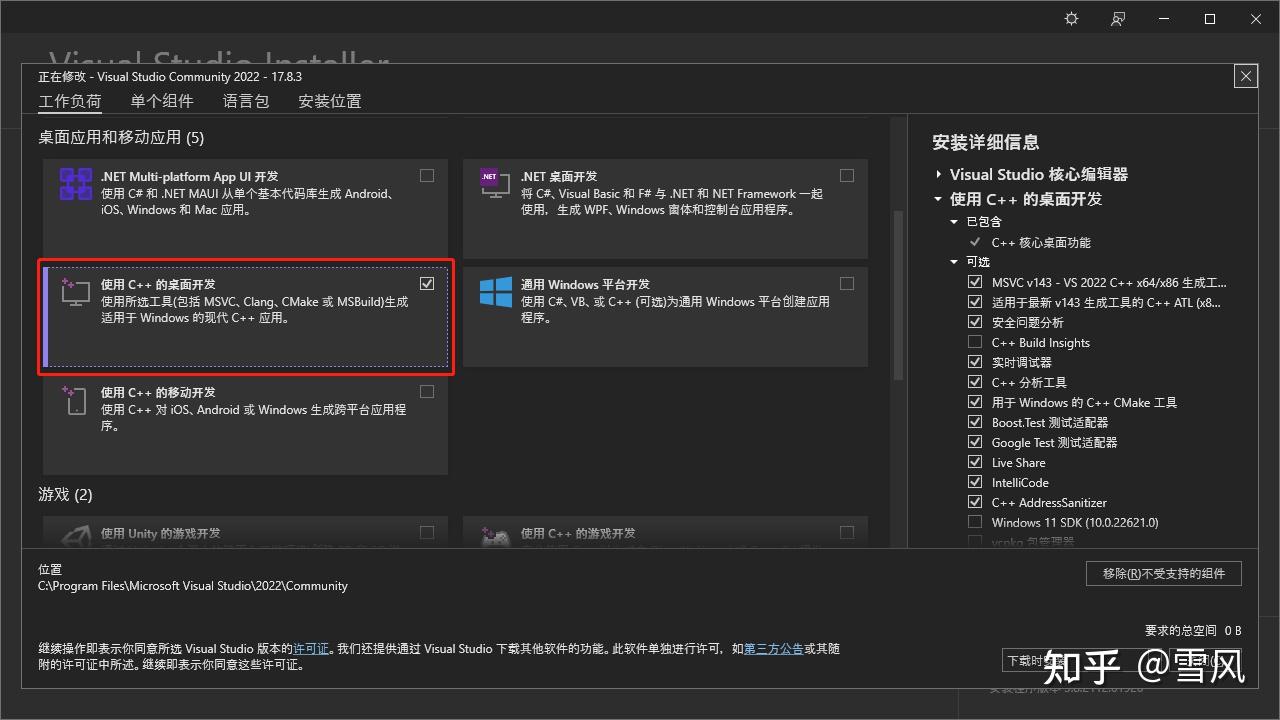The height and width of the screenshot is (720, 1280).
Task: Switch to the 单个组件 tab
Action: click(x=162, y=101)
